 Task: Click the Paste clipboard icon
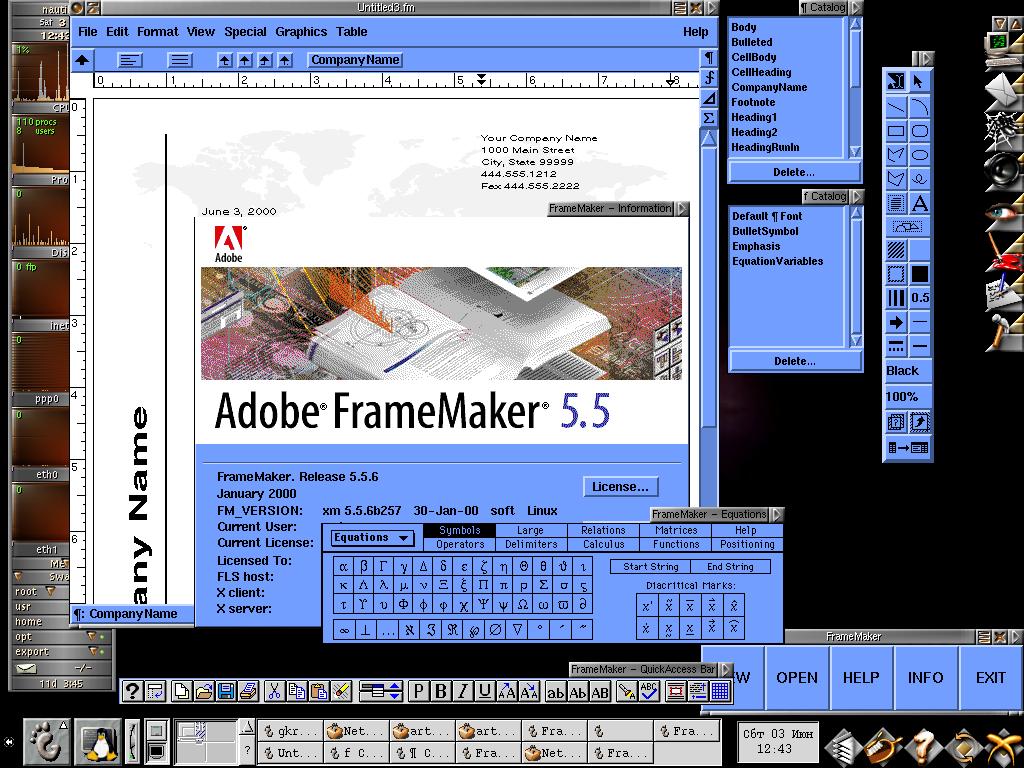pos(319,691)
